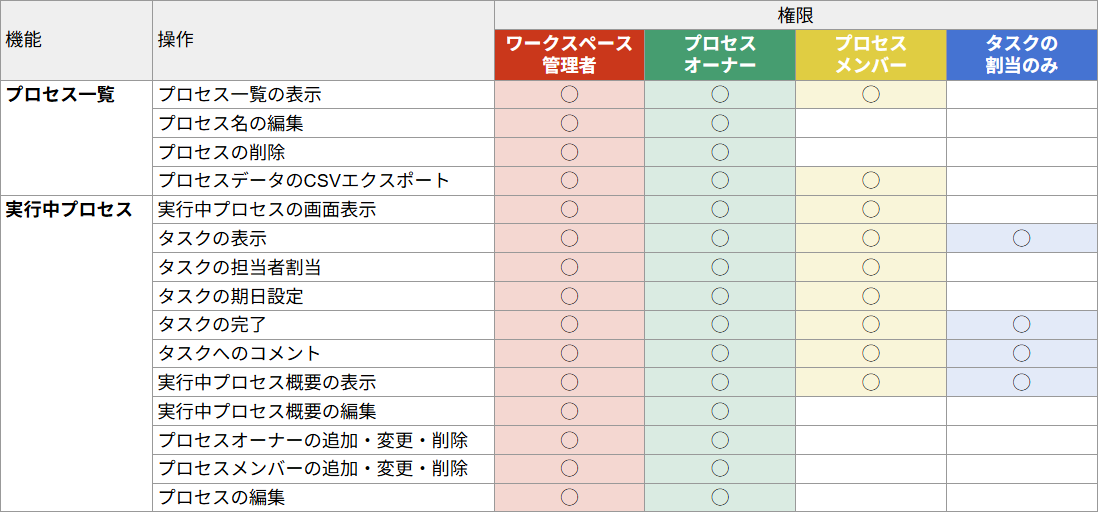Click the blue タスクの割当のみ header cell
1098x512 pixels.
[x=1021, y=55]
